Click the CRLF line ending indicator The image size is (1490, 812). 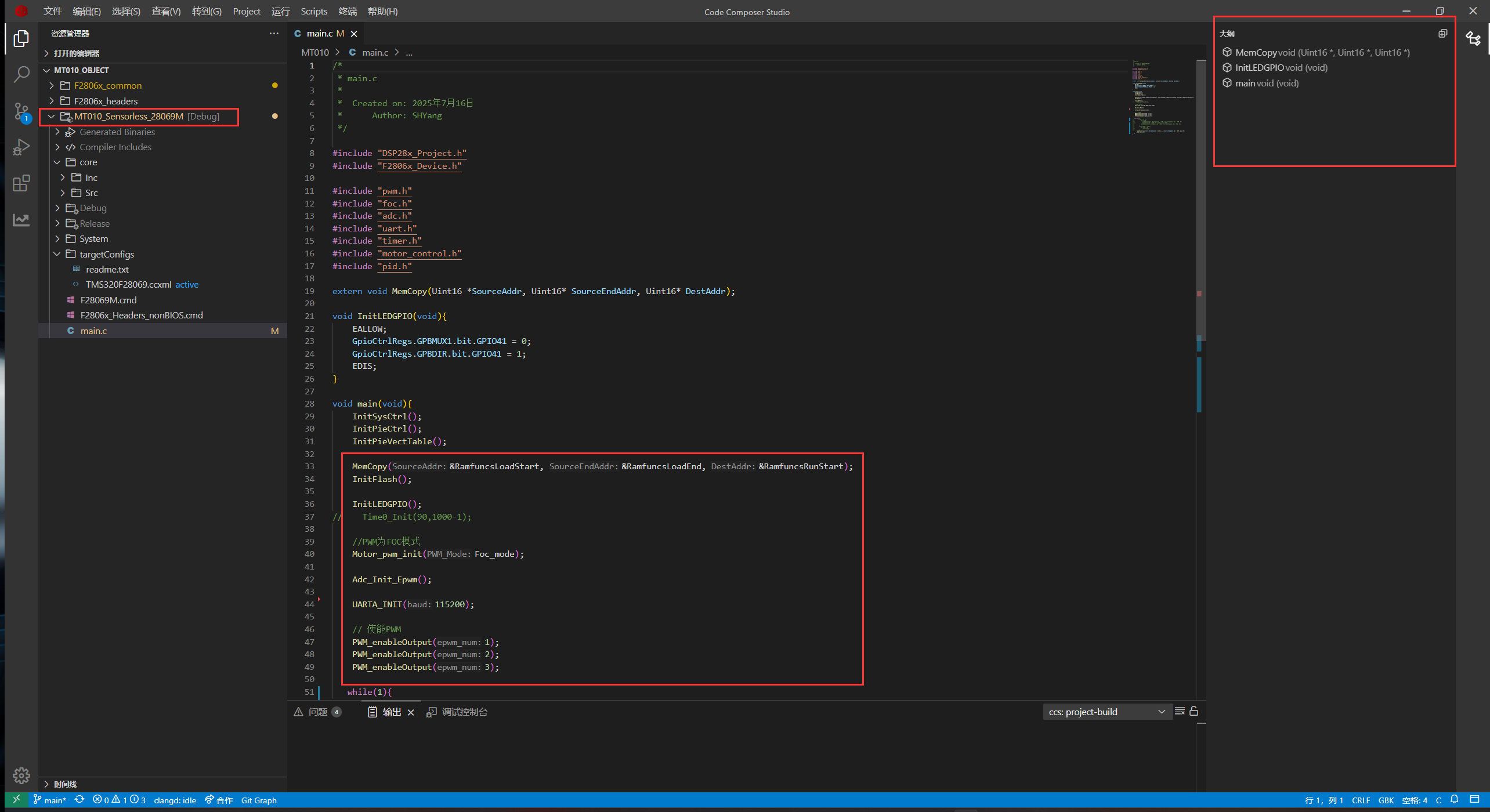point(1361,800)
